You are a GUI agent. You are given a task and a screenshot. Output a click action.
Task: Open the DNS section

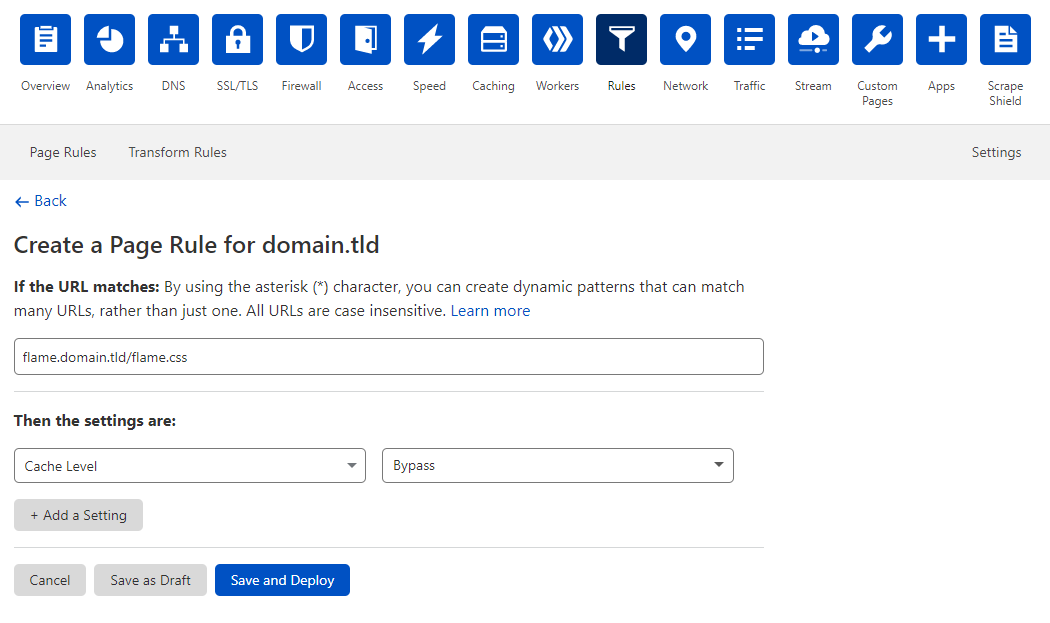click(x=173, y=39)
